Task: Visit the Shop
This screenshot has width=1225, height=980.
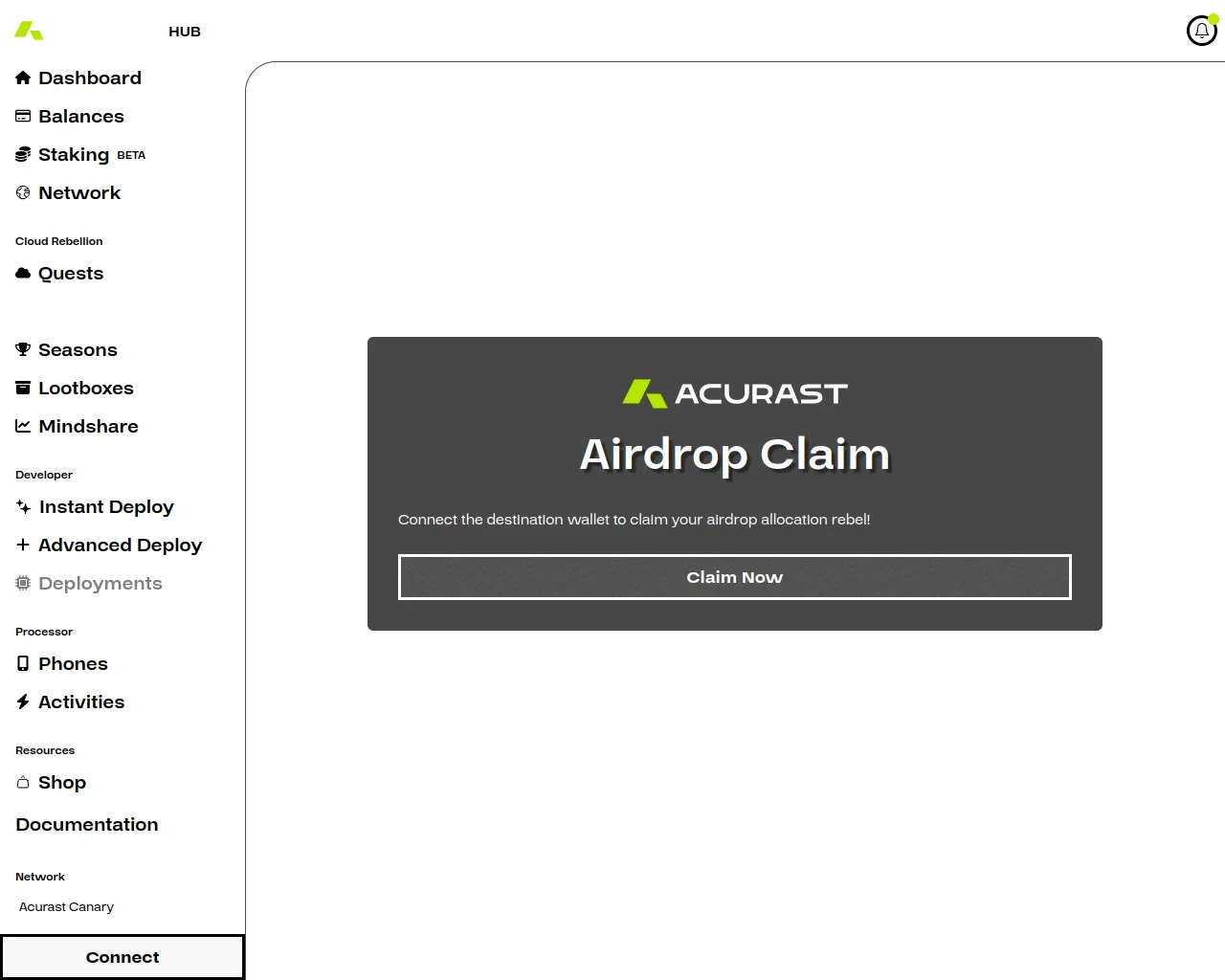Action: coord(62,782)
